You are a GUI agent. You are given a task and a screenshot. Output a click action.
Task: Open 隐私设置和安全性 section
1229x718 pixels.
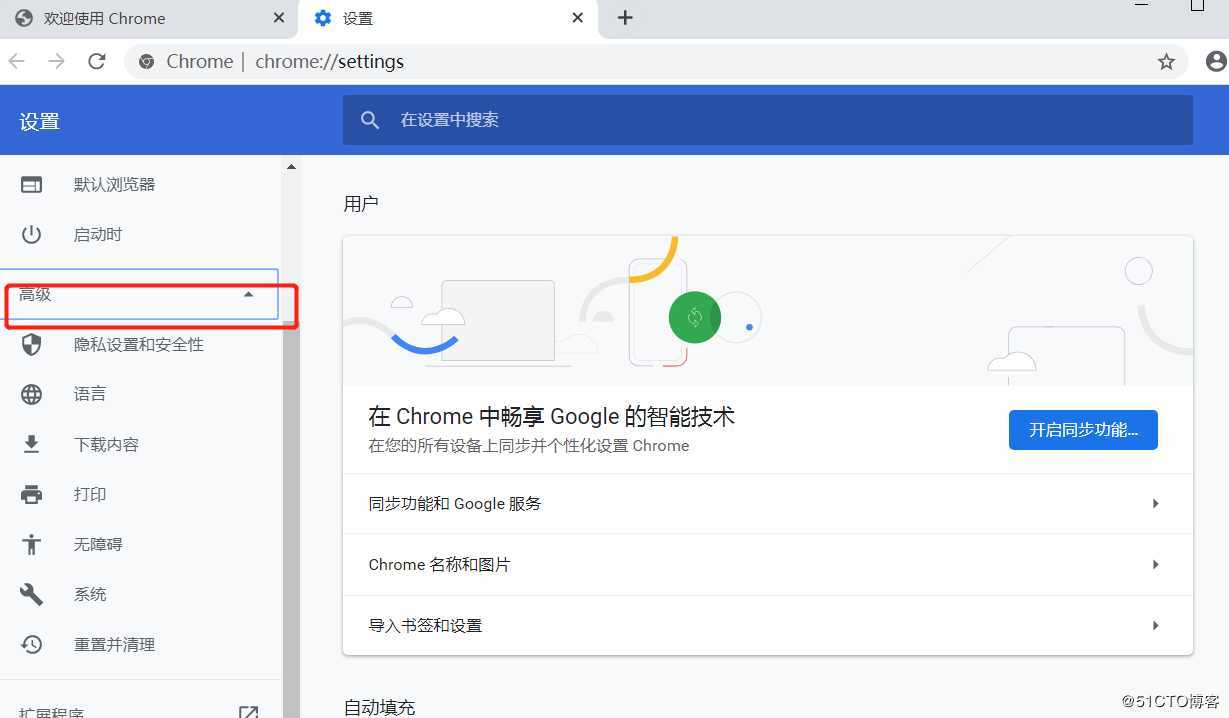(140, 345)
